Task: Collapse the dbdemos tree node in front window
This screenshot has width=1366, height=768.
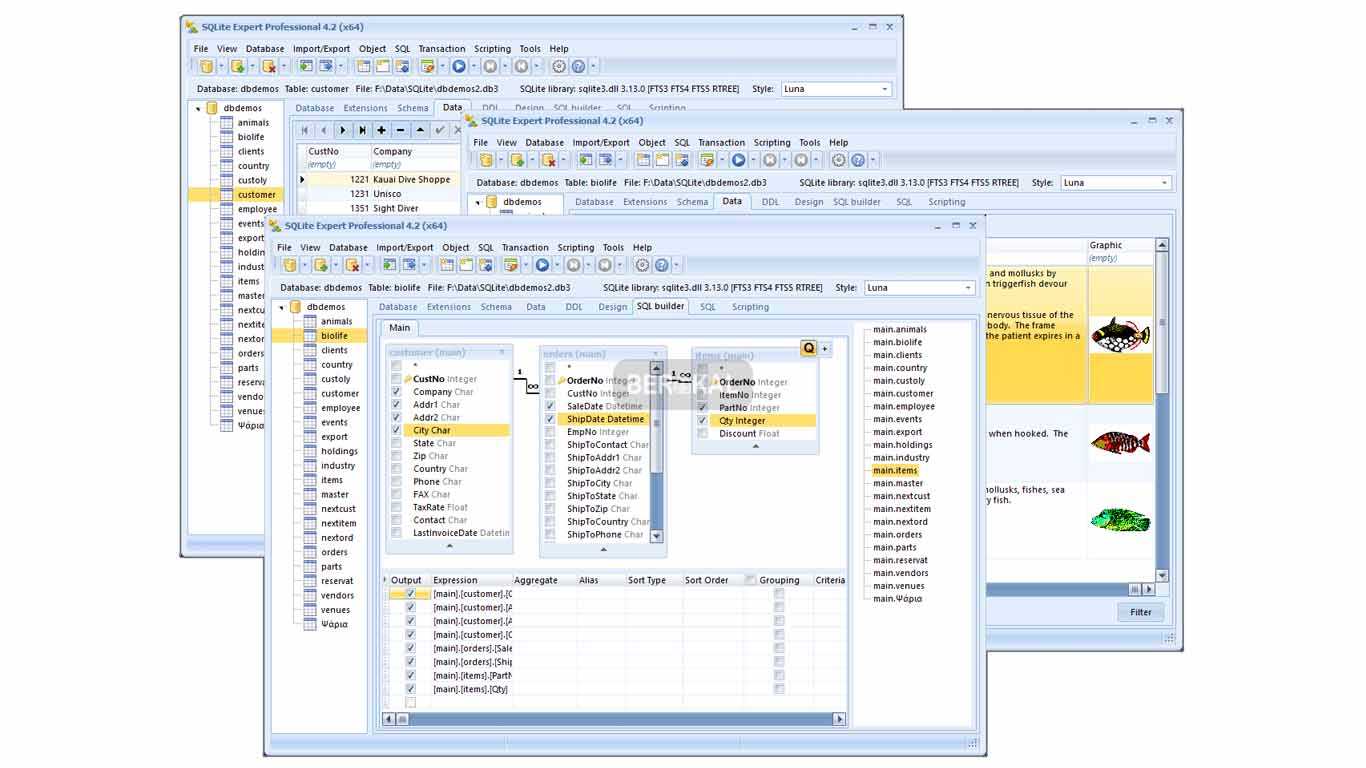Action: 281,307
